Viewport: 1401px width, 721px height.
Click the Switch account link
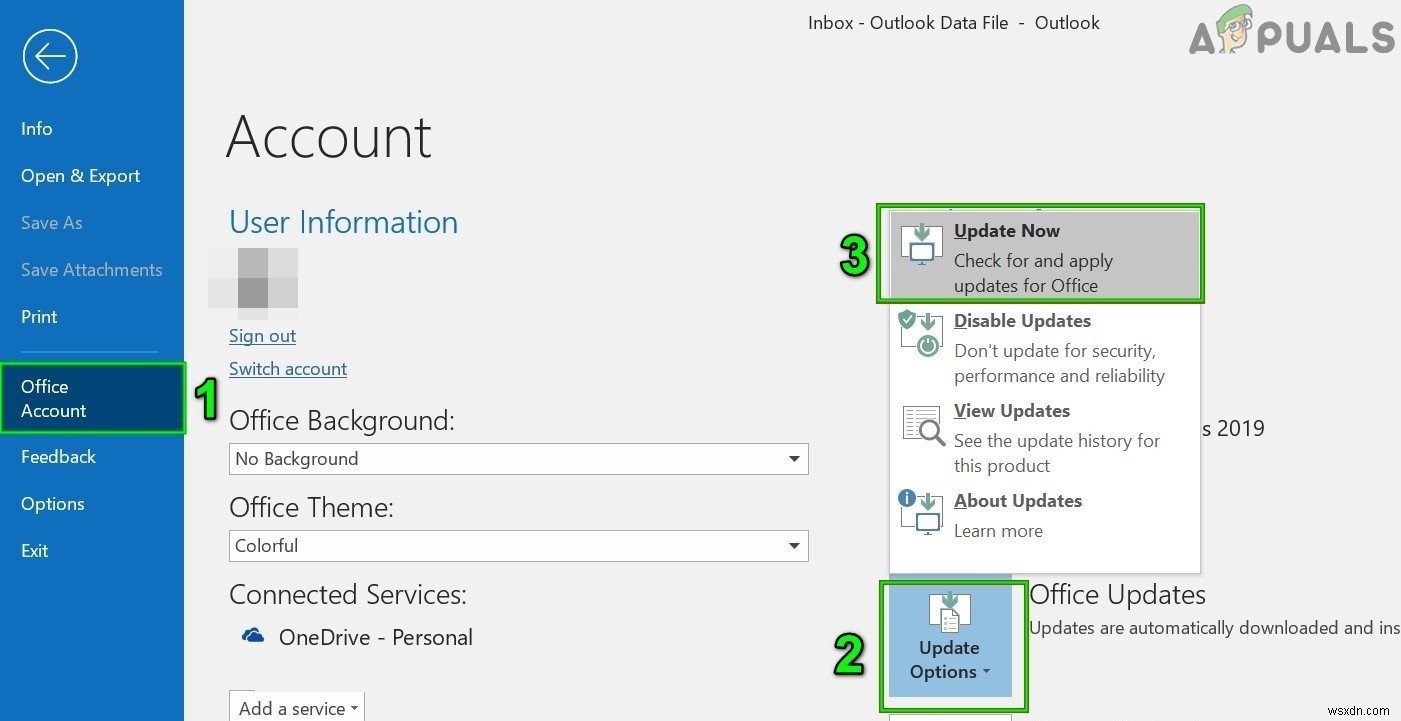click(x=288, y=368)
